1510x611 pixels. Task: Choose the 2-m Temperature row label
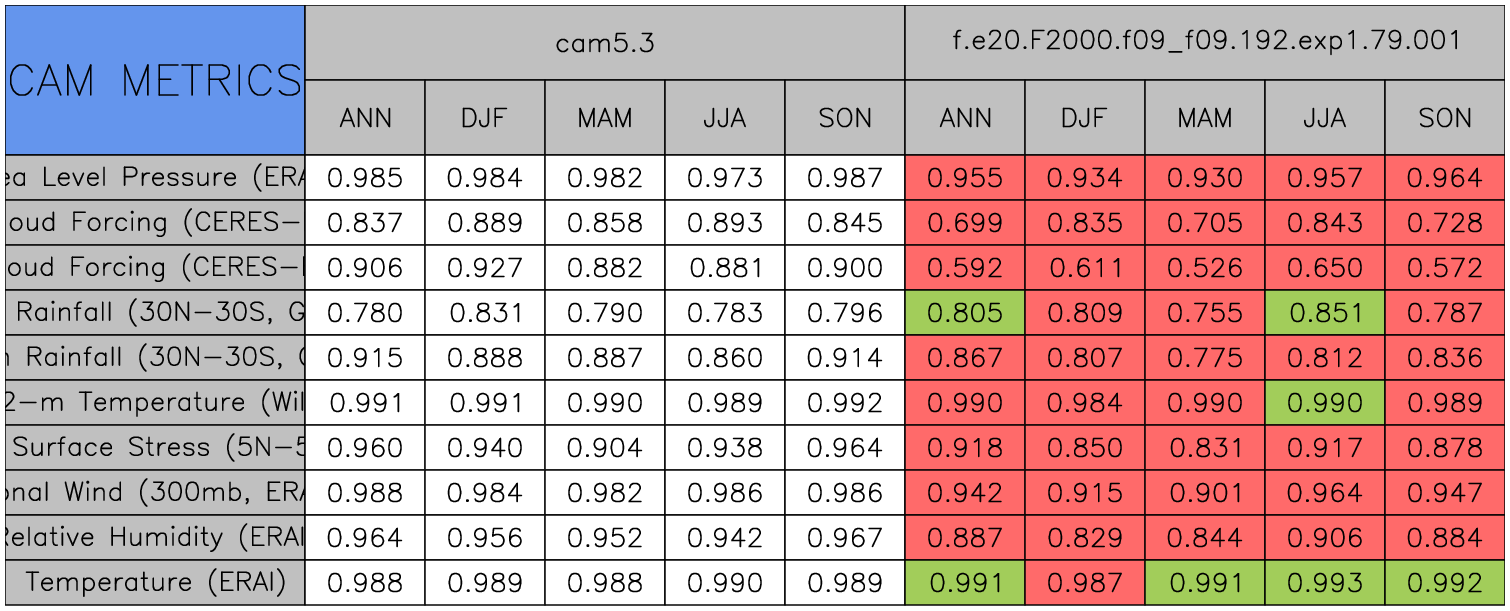(154, 402)
